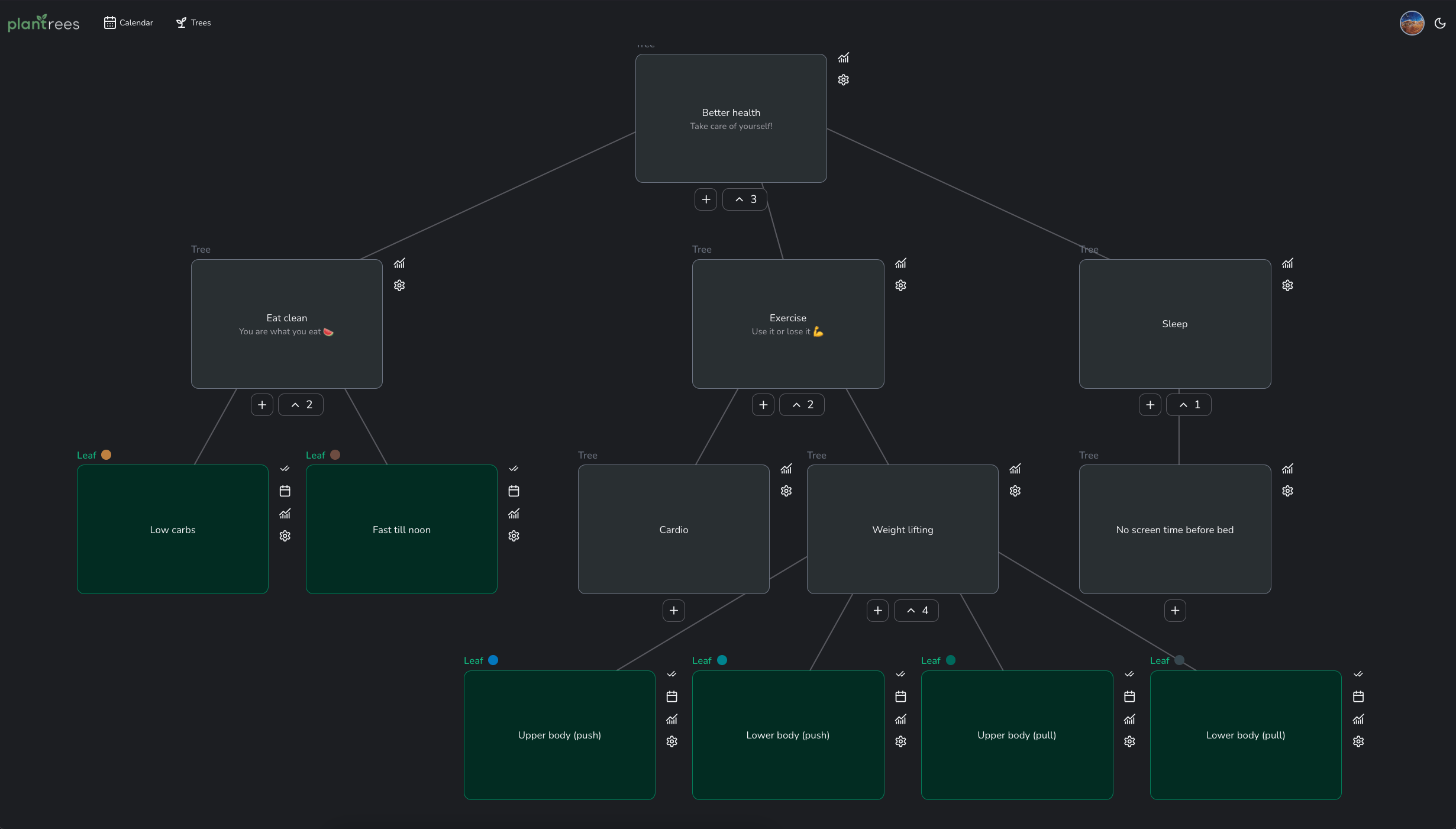This screenshot has height=829, width=1456.
Task: Open settings gear for Weight lifting
Action: 1015,491
